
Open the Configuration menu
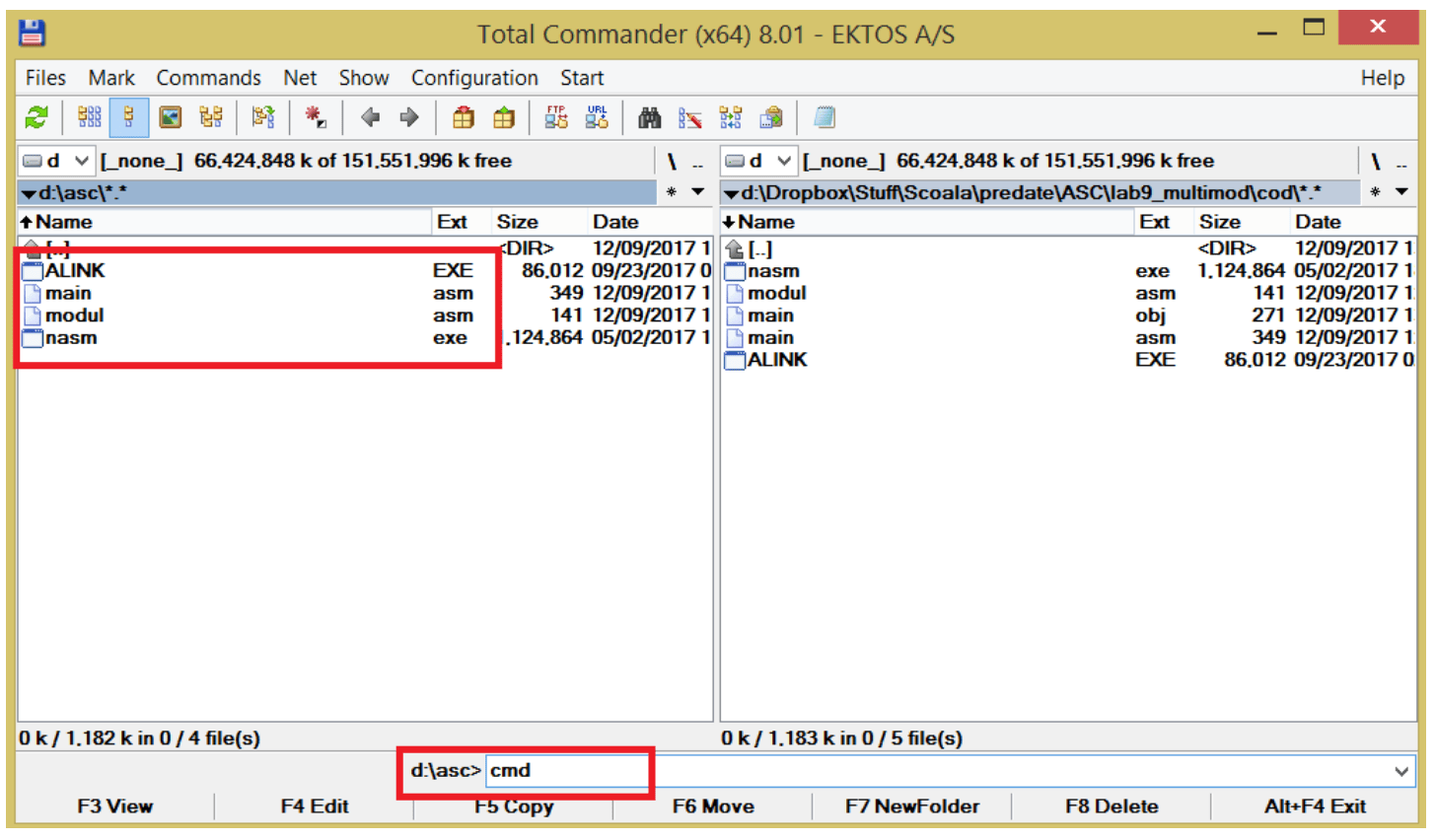pyautogui.click(x=474, y=78)
